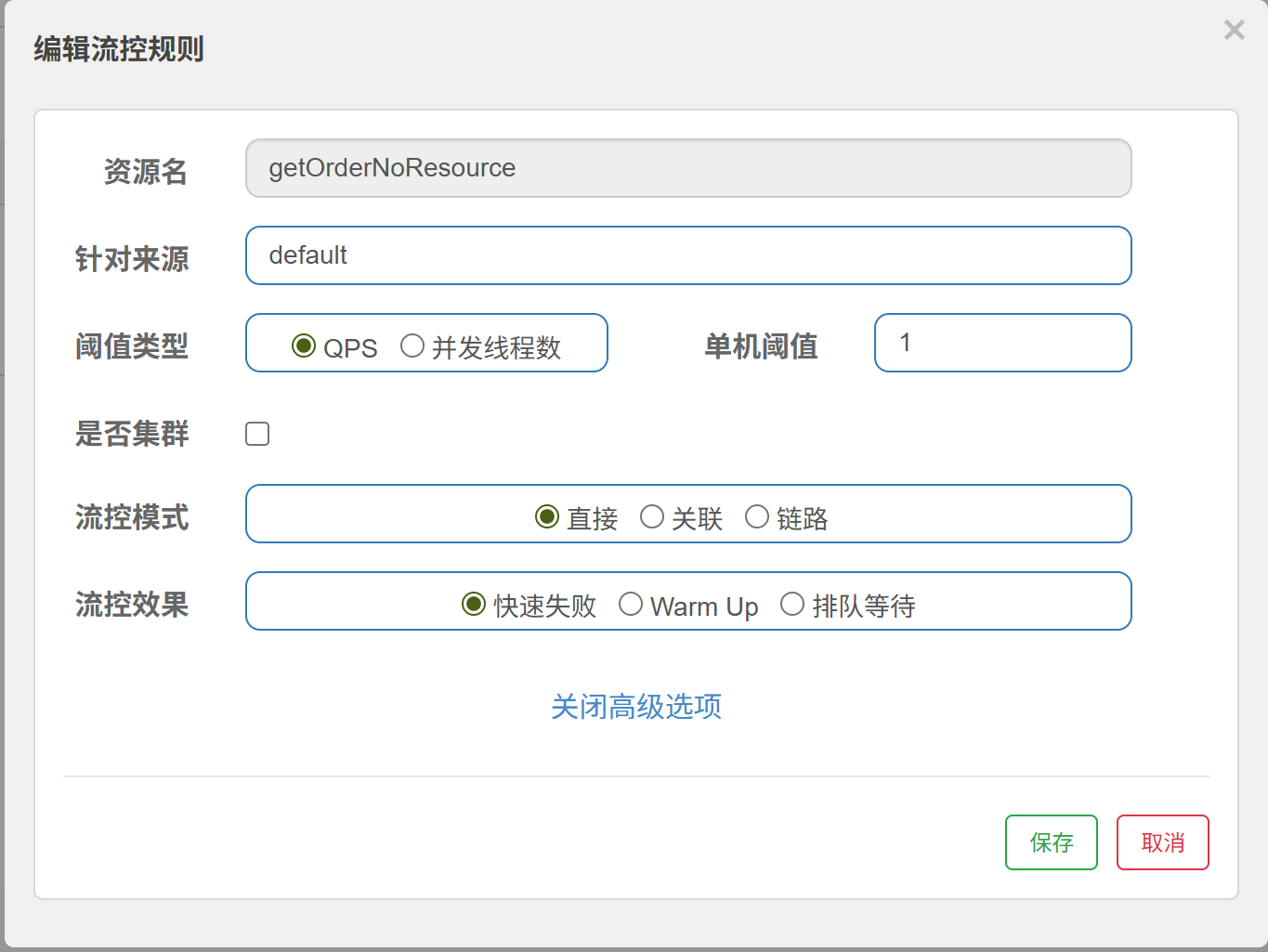Click the 单机阈值 input with value 1
The height and width of the screenshot is (952, 1268).
pos(1003,343)
